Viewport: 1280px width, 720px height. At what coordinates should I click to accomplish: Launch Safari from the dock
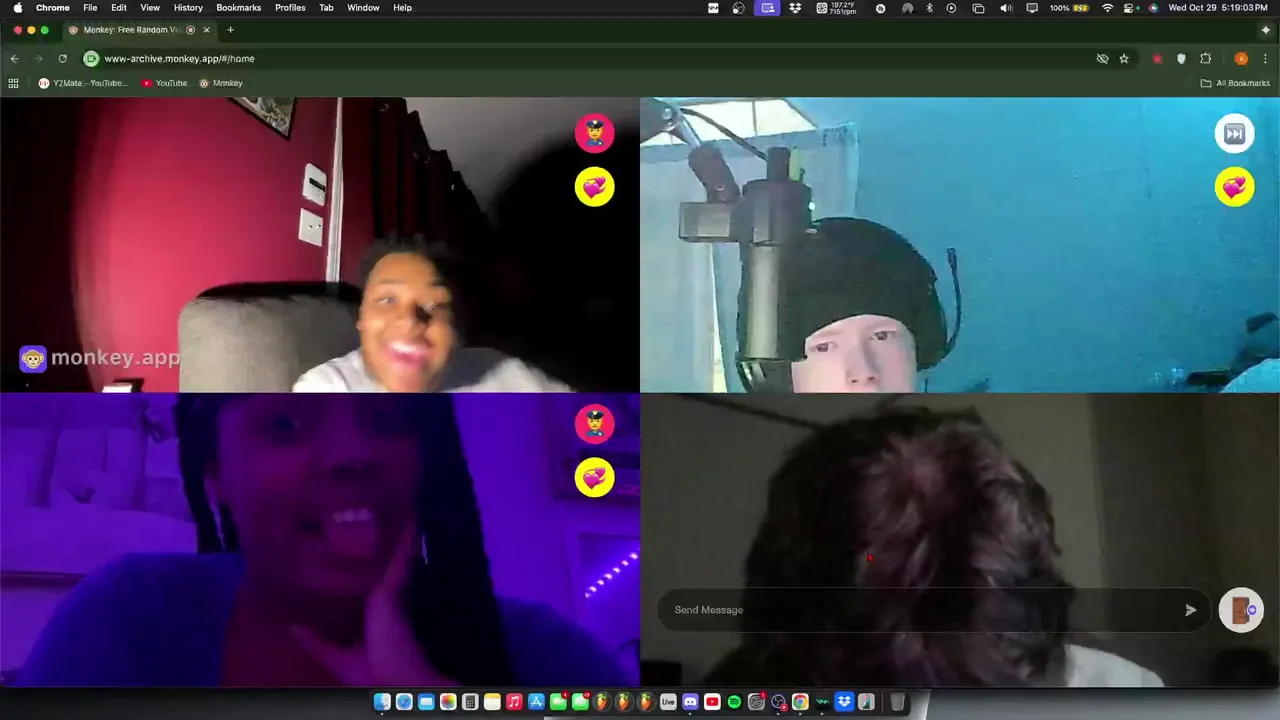click(x=404, y=702)
